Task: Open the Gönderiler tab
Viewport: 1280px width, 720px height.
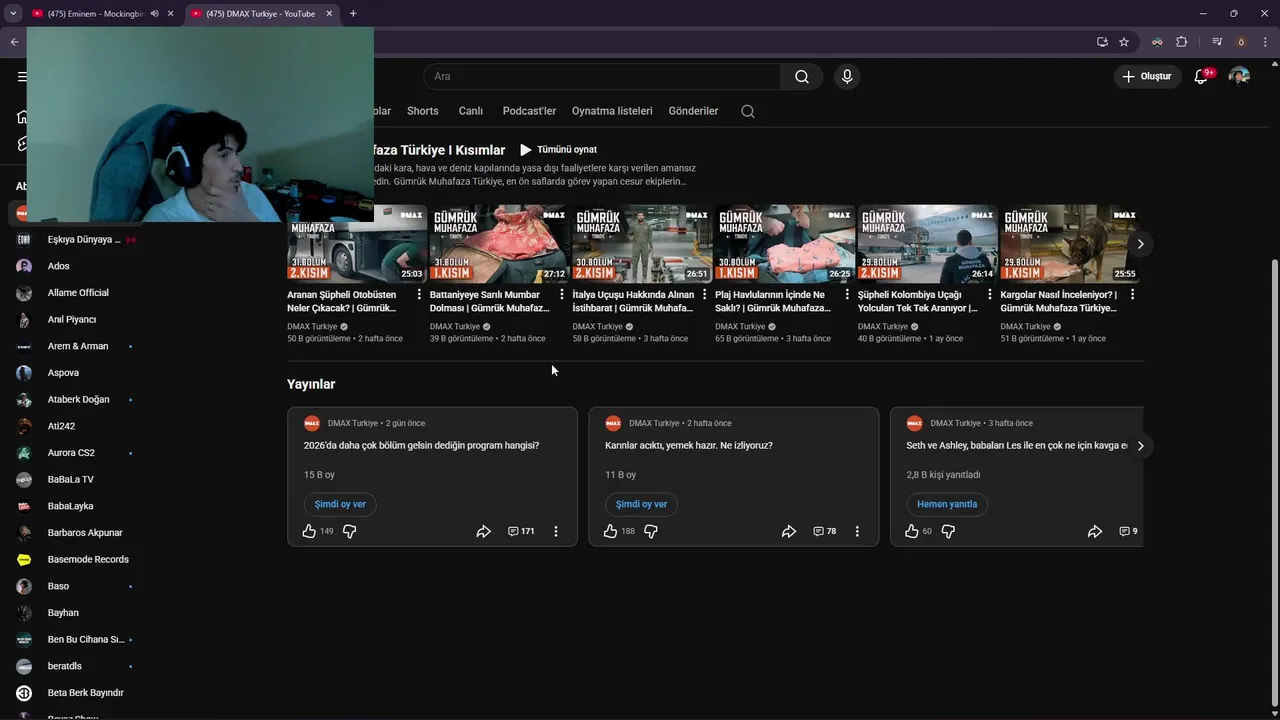Action: pos(693,111)
